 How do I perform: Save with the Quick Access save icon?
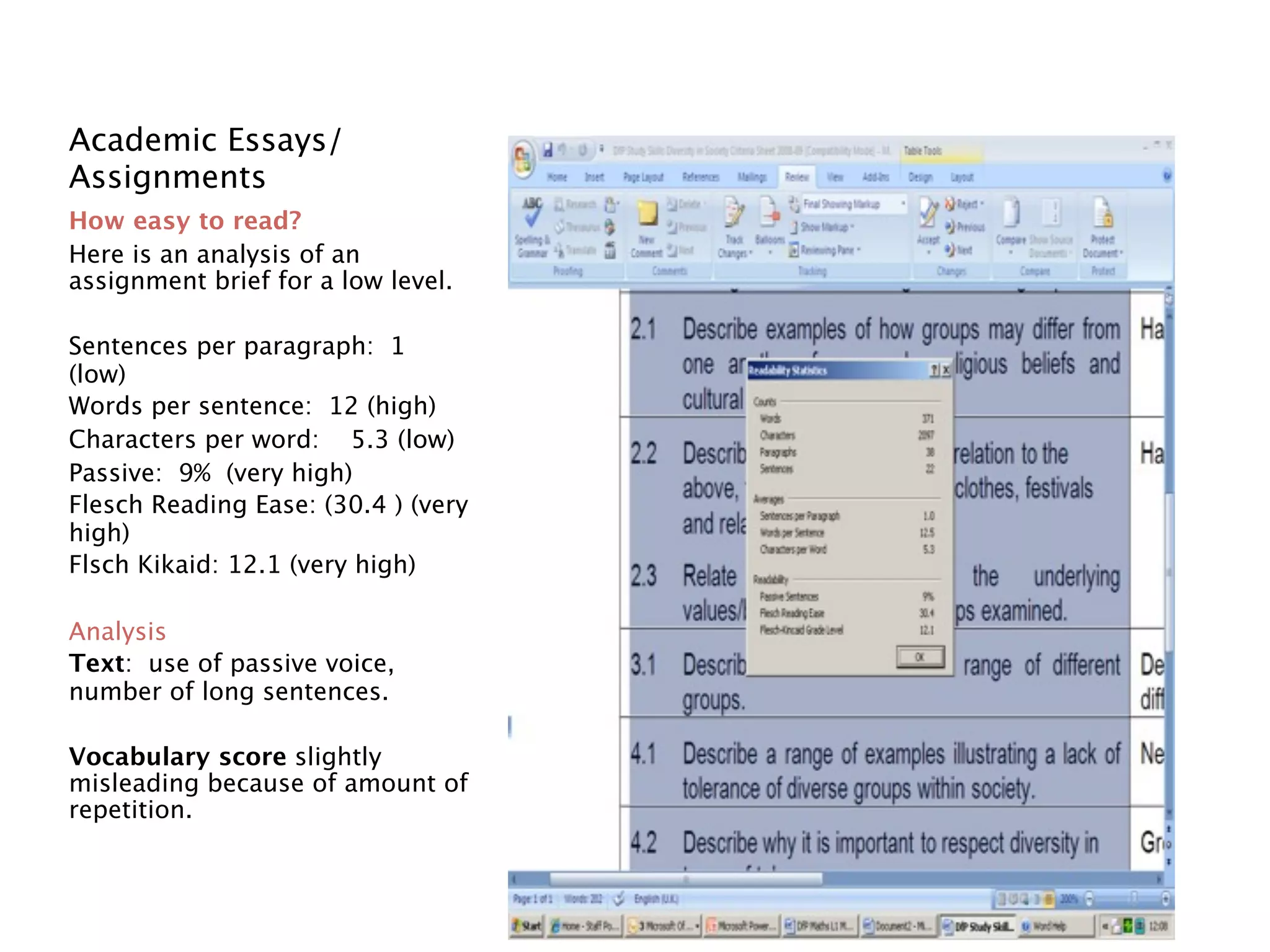click(548, 150)
